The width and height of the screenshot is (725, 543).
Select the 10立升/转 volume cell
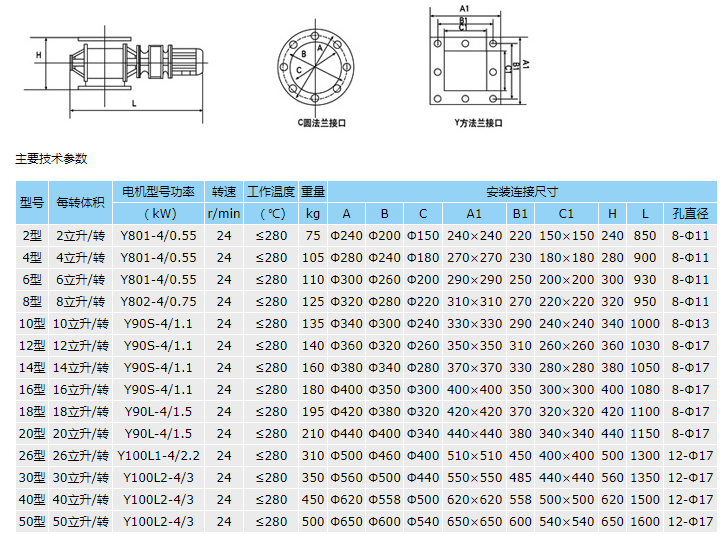80,324
